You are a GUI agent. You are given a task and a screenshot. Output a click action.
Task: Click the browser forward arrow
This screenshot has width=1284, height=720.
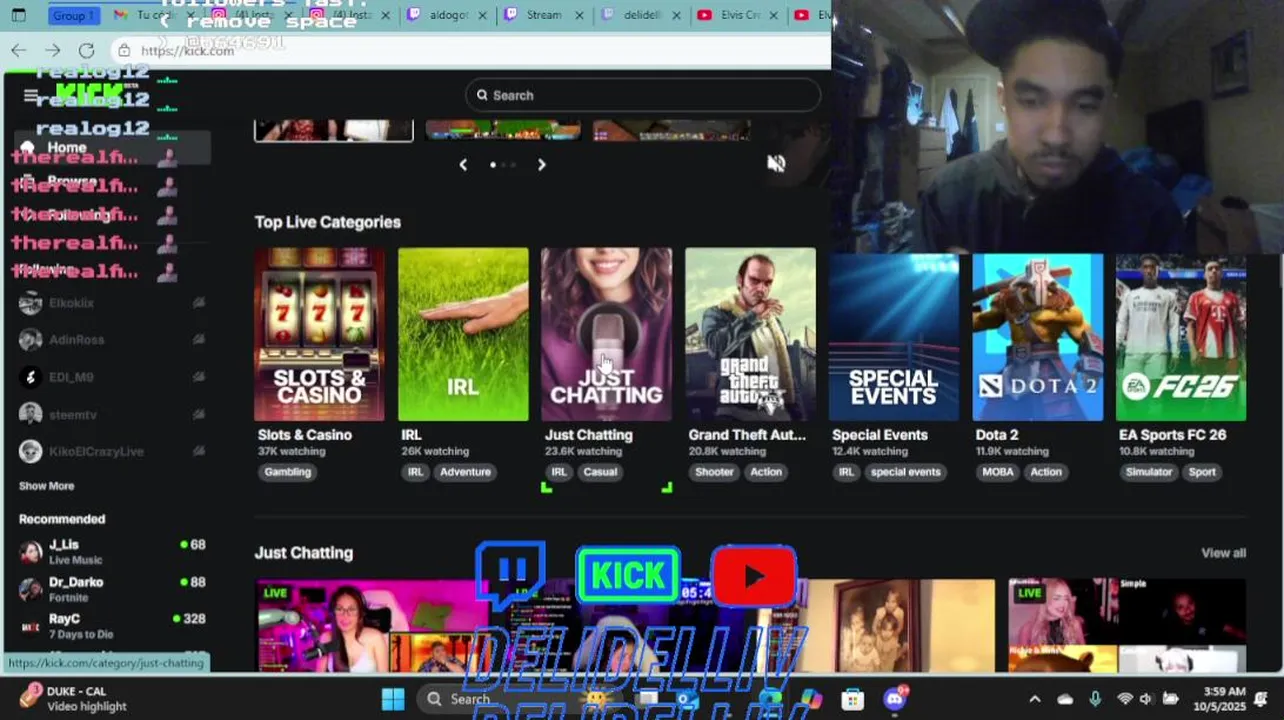(x=53, y=50)
